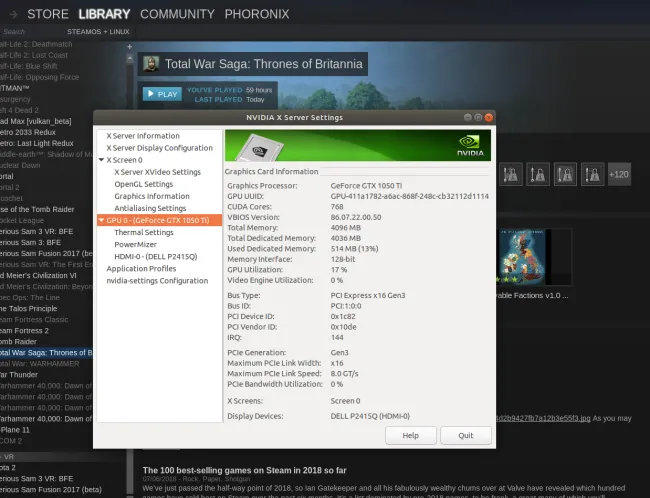Image resolution: width=650 pixels, height=498 pixels.
Task: Open the +120 friends badge
Action: click(x=619, y=175)
